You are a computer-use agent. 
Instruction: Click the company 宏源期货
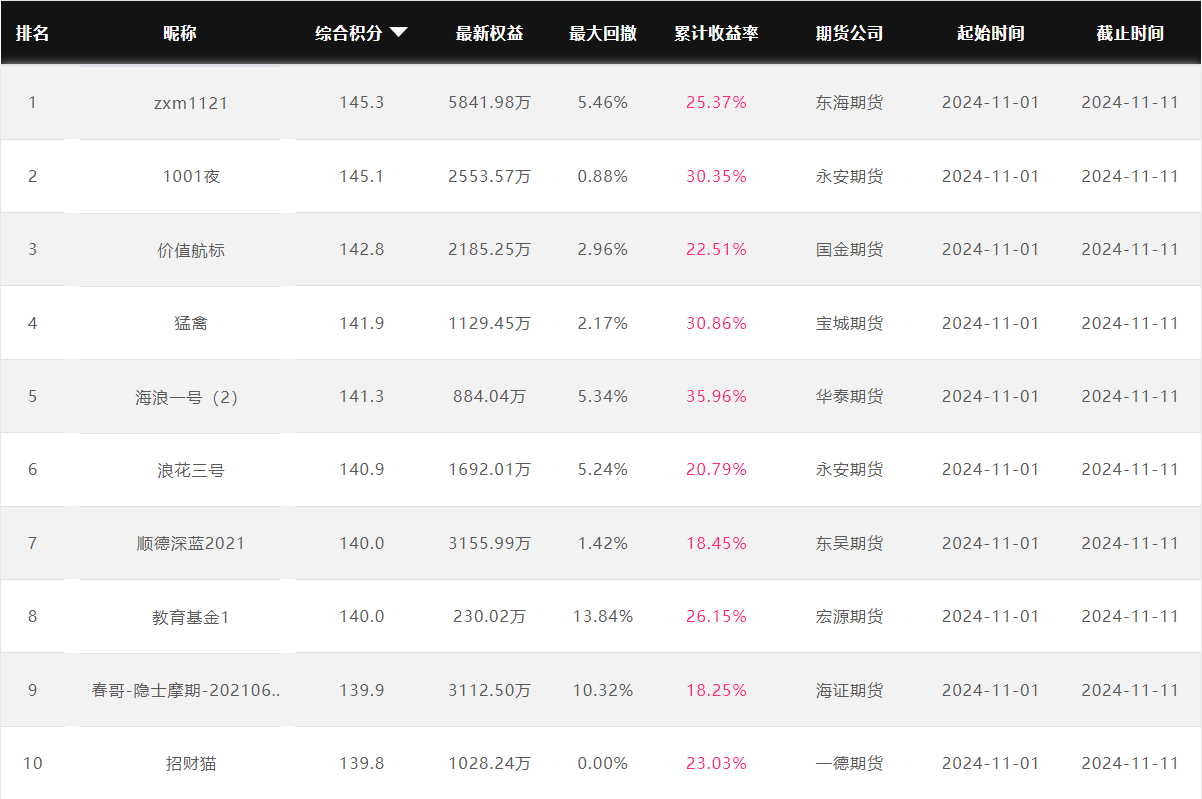(x=850, y=616)
